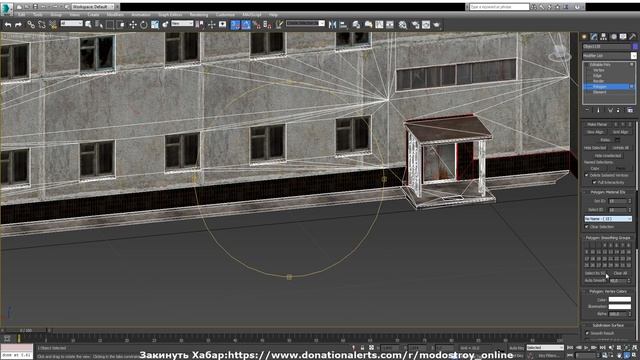Open the Tools menu
Screen dimensions: 640x360
38,15
